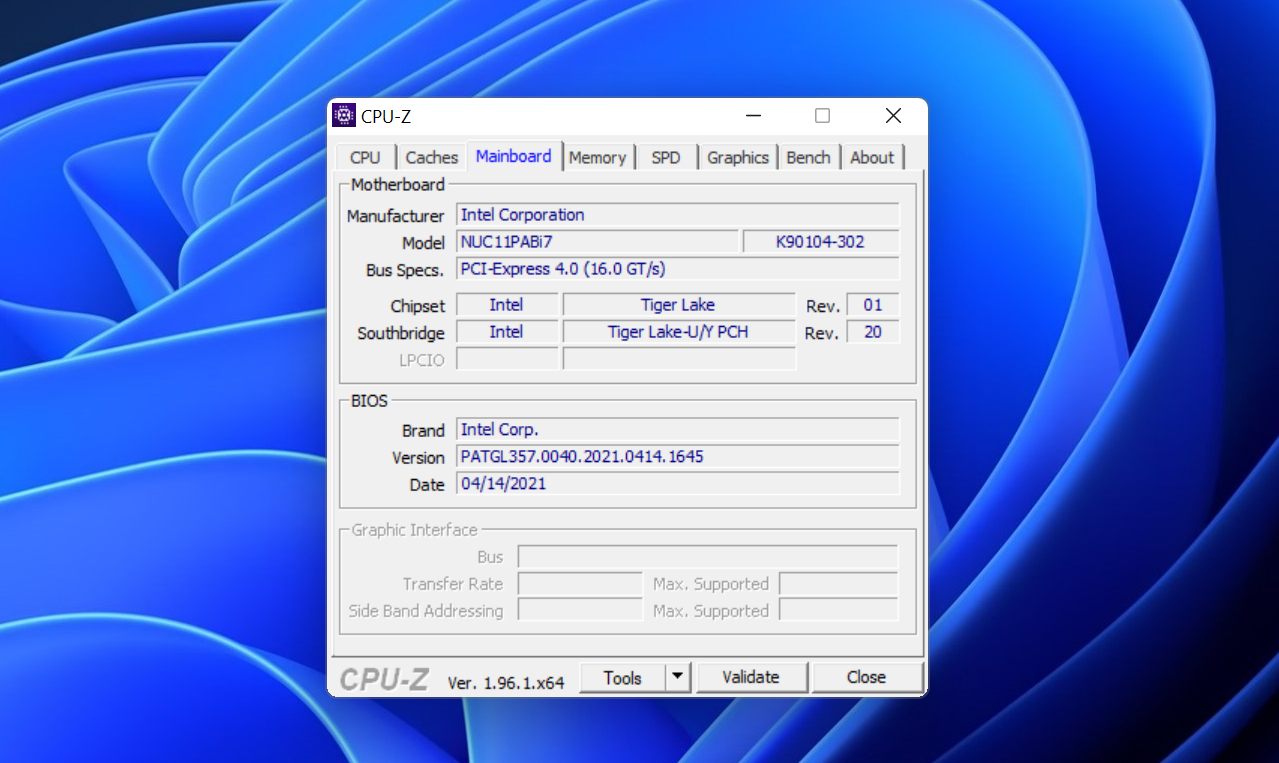Open the About tab
1279x763 pixels.
[872, 157]
